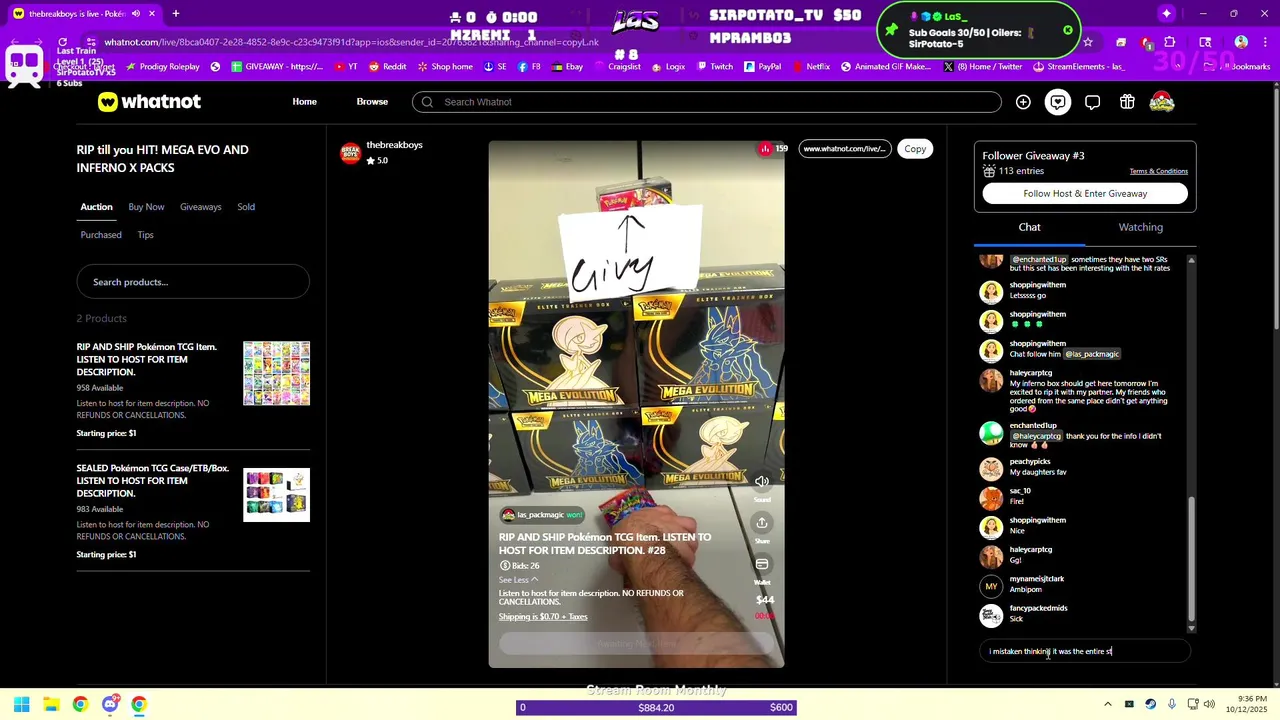Open the saved heart-bookmark icon in header

1058,102
